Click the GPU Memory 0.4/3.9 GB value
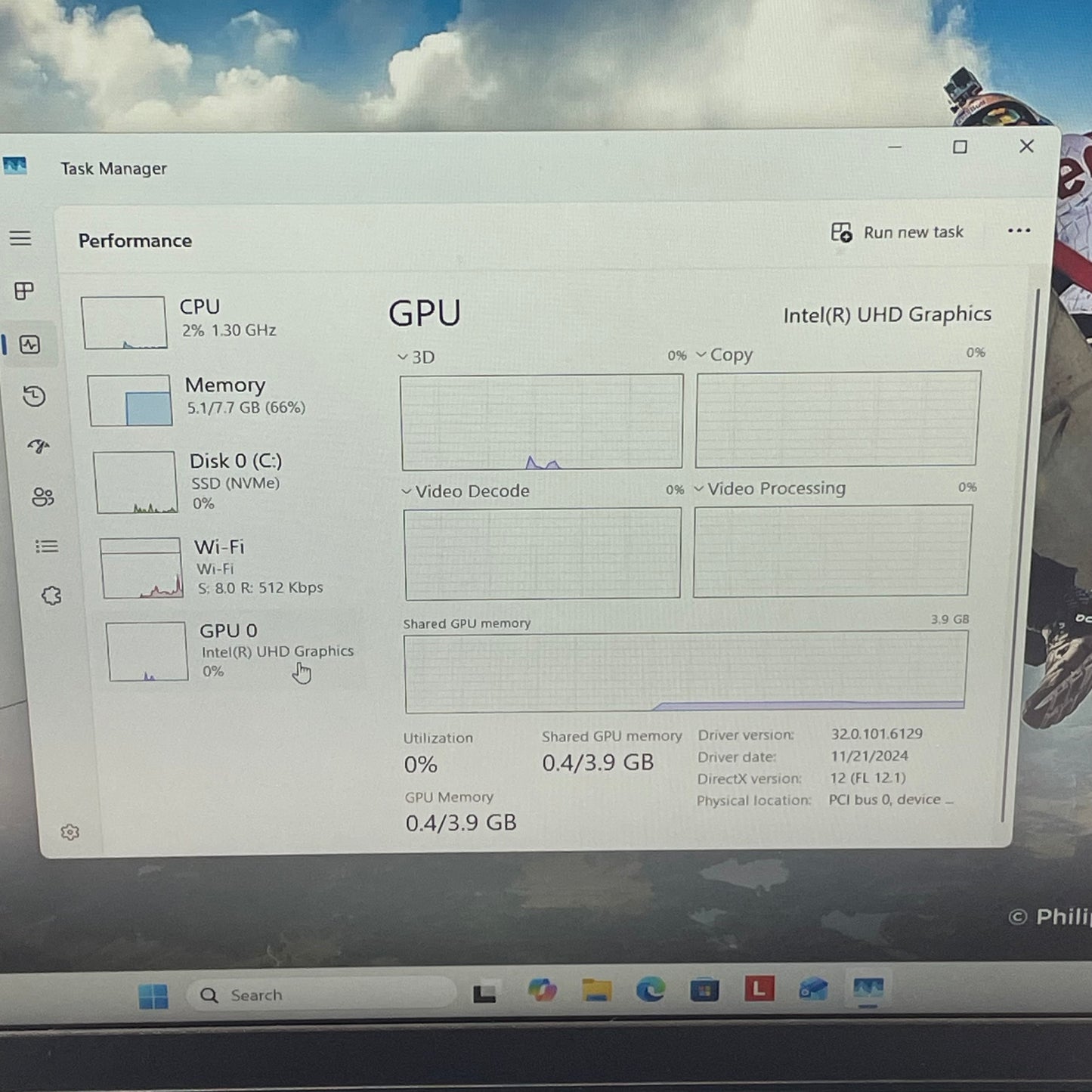This screenshot has height=1092, width=1092. [x=461, y=822]
